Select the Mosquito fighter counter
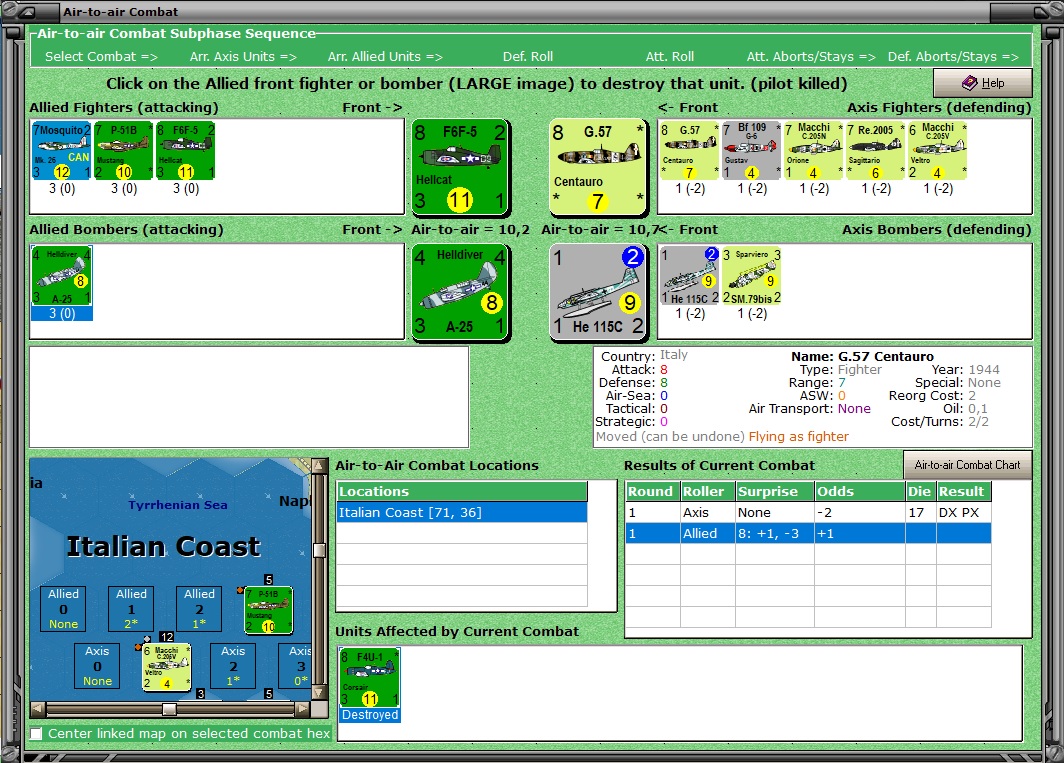This screenshot has width=1064, height=763. (62, 151)
